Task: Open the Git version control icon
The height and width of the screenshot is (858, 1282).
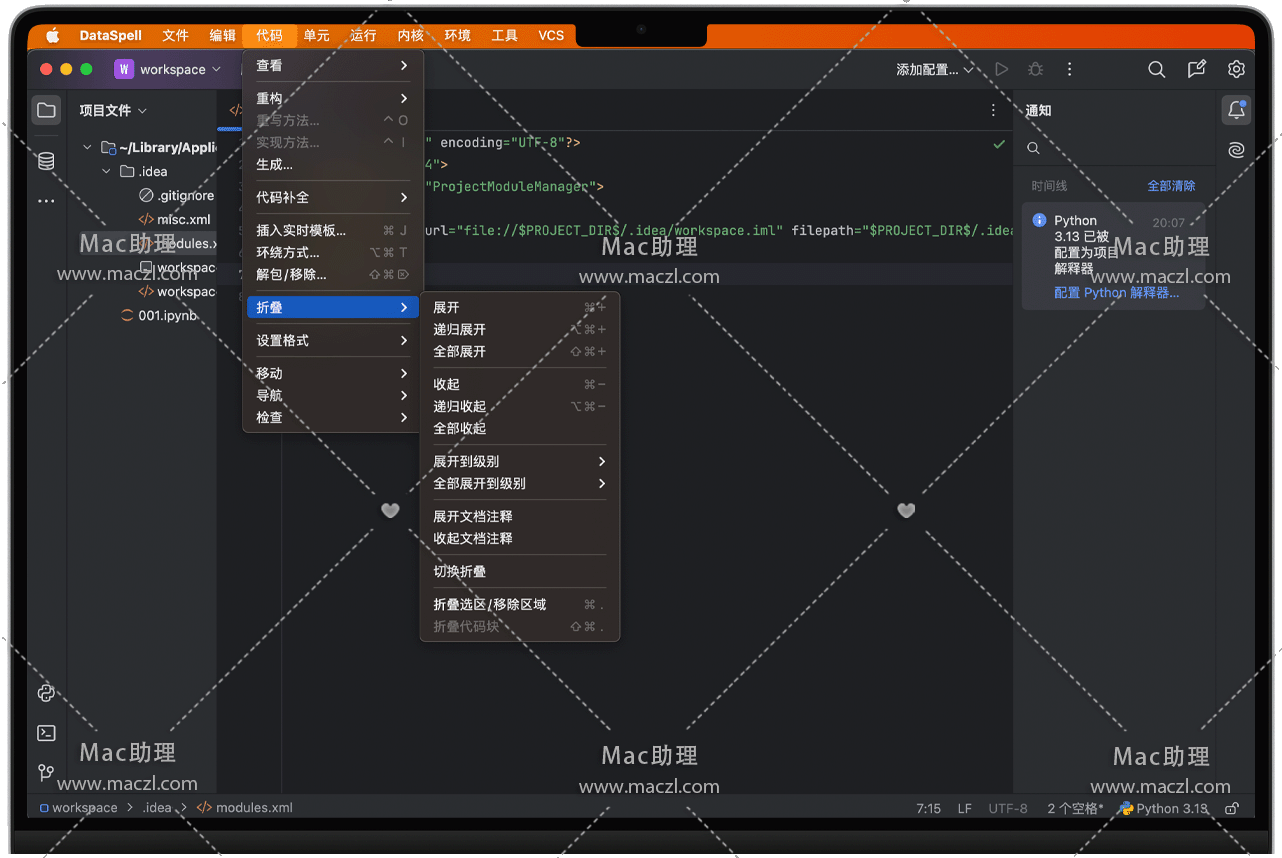Action: pyautogui.click(x=46, y=772)
